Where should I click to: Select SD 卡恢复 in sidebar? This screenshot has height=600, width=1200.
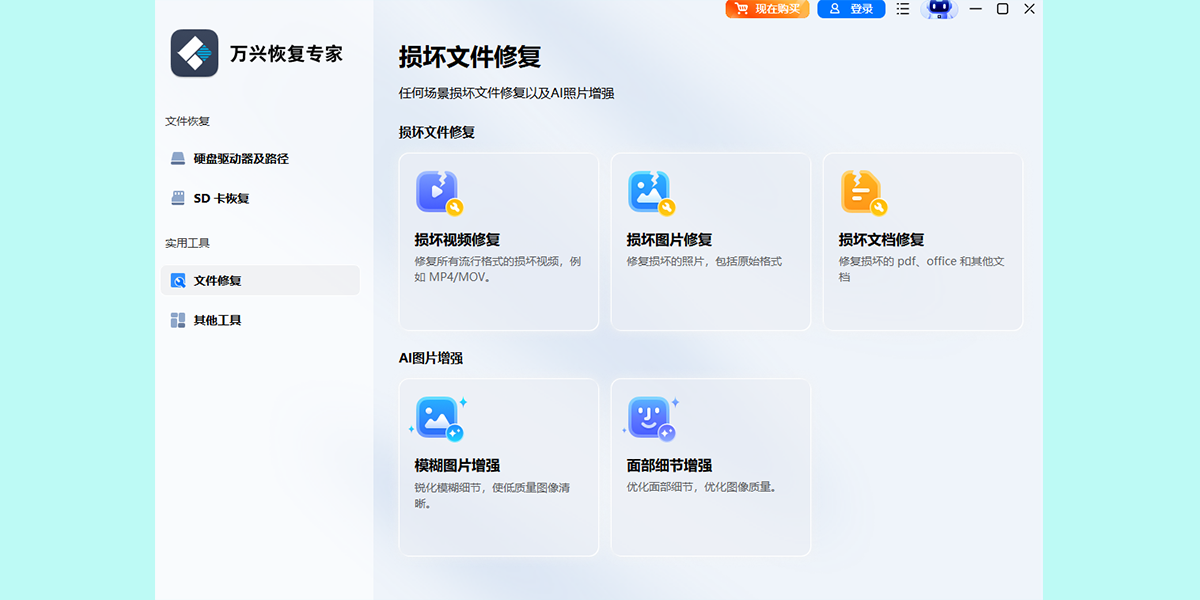click(221, 198)
